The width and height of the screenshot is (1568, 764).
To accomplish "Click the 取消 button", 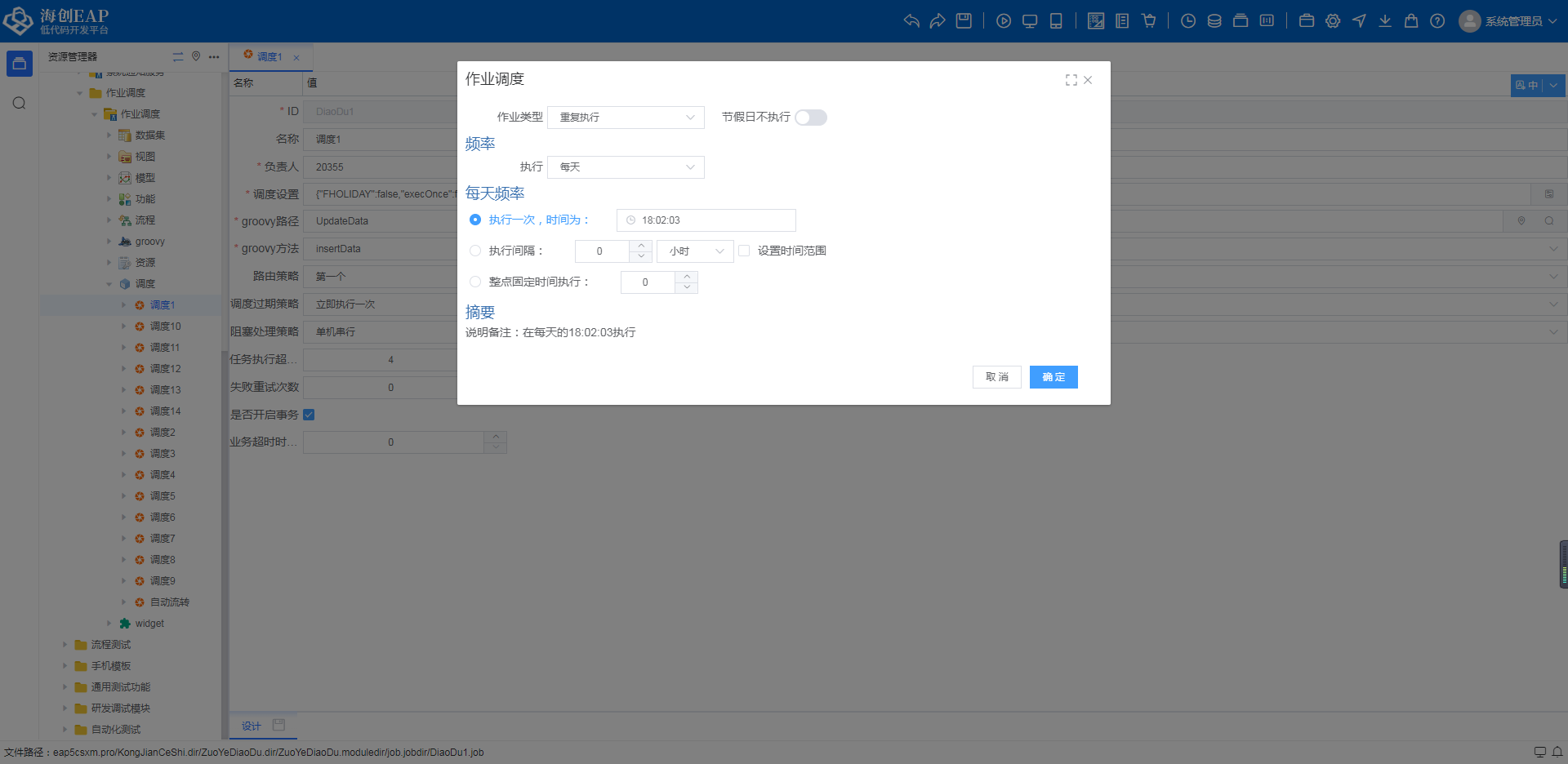I will click(996, 377).
